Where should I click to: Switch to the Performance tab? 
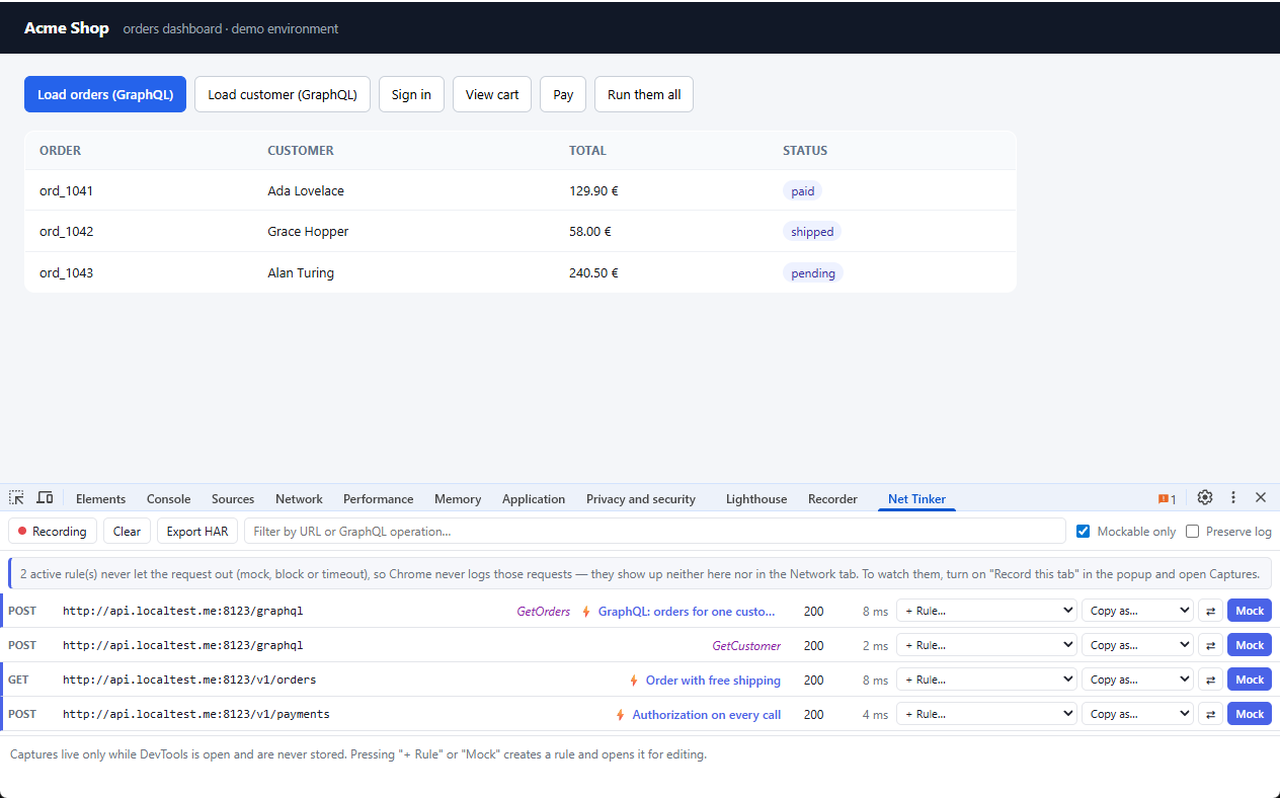378,499
